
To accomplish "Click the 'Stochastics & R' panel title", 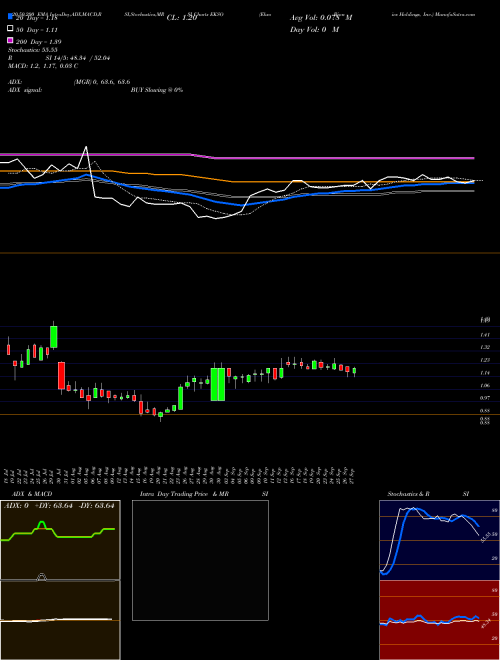I will click(408, 494).
